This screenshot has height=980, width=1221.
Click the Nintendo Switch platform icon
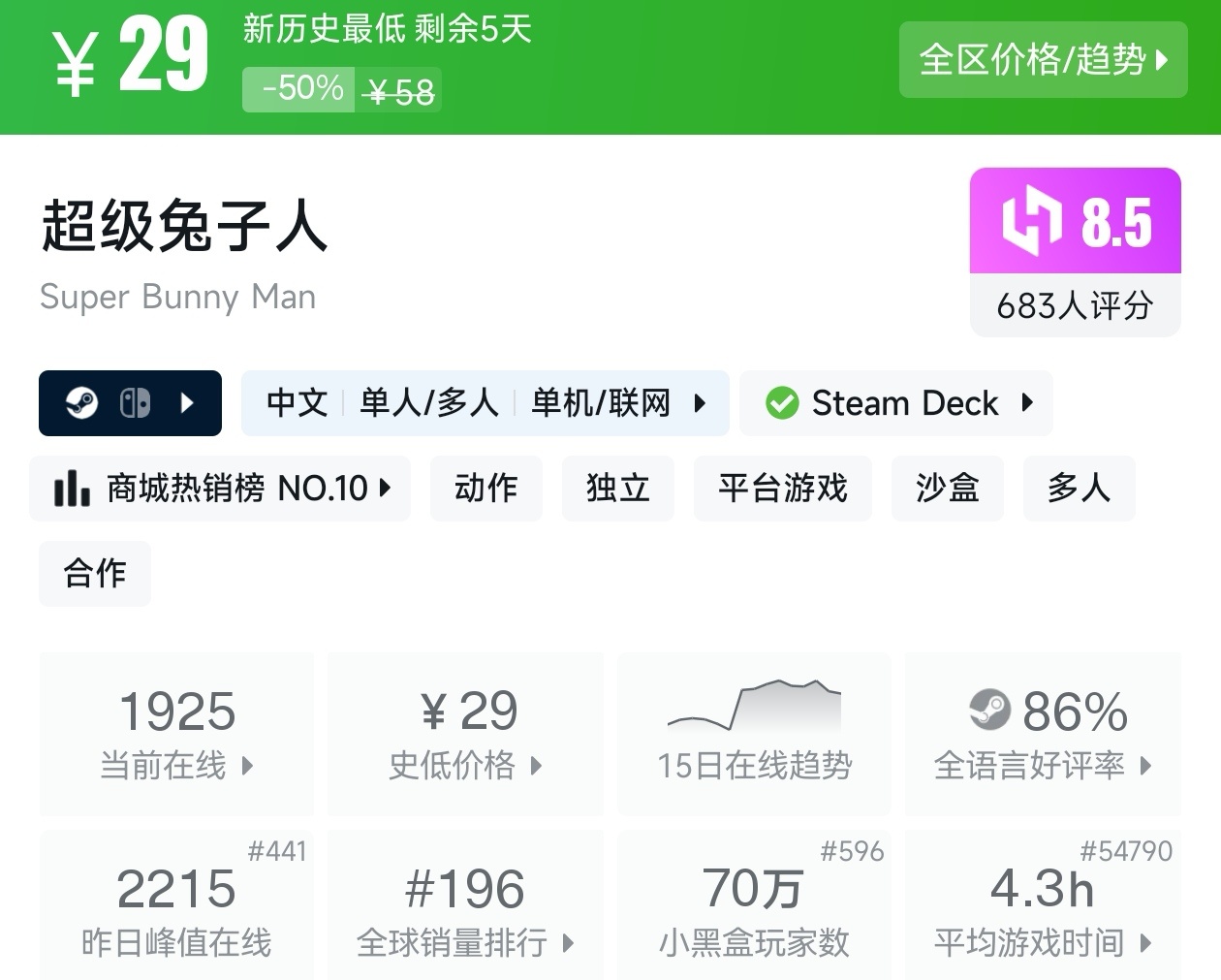[x=135, y=403]
